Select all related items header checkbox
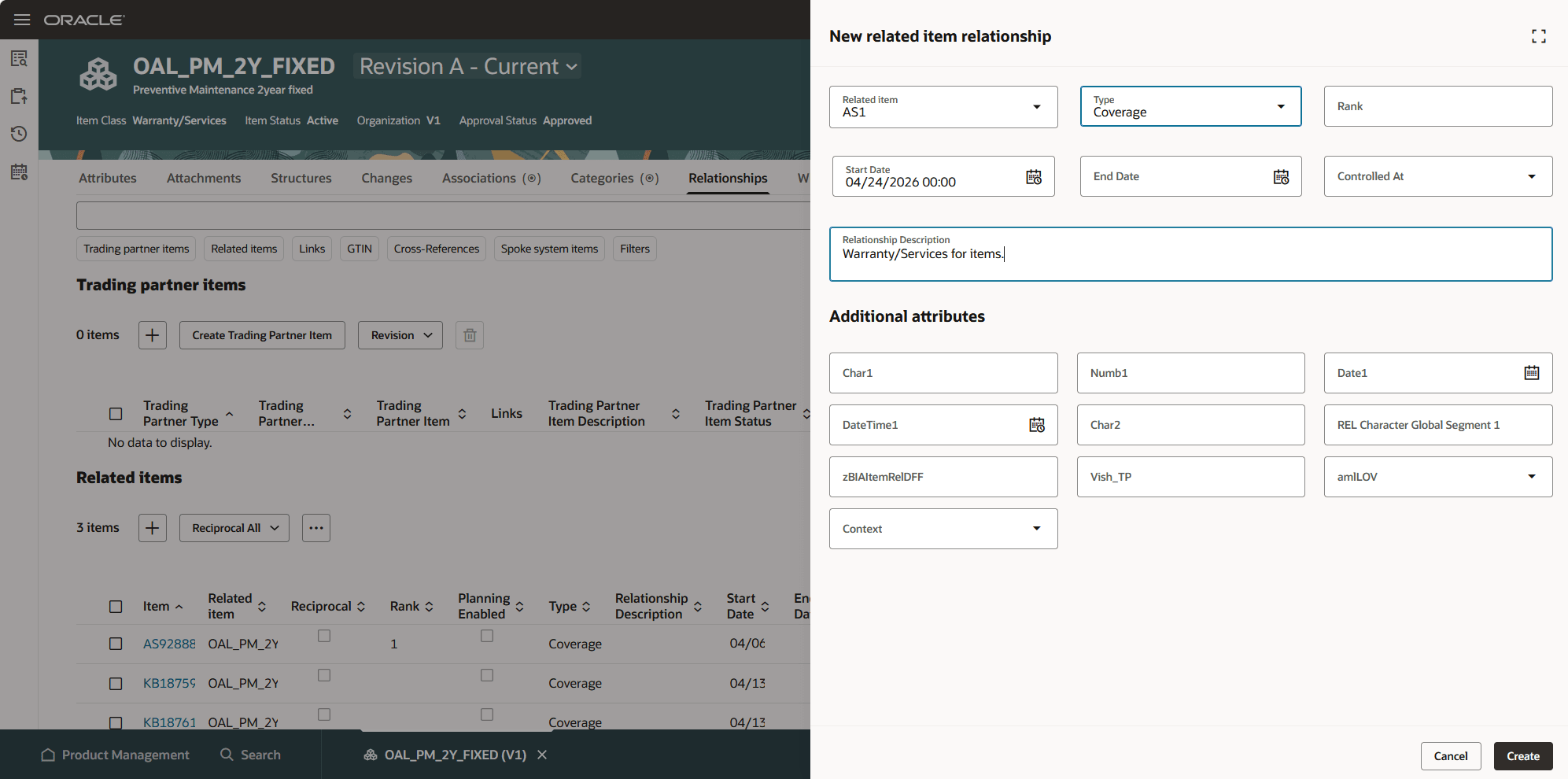 116,607
